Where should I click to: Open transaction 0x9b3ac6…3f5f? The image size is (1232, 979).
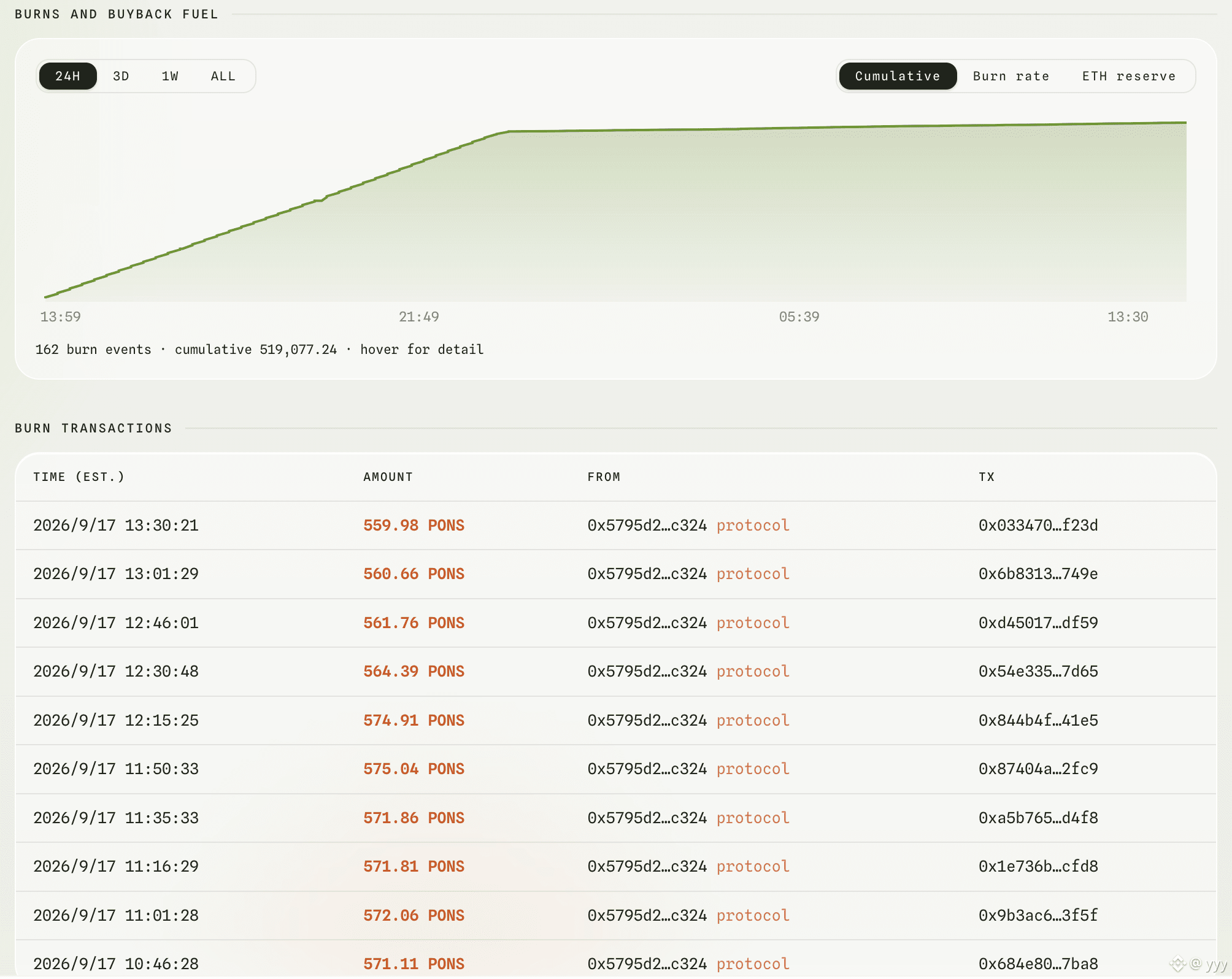(x=1038, y=915)
